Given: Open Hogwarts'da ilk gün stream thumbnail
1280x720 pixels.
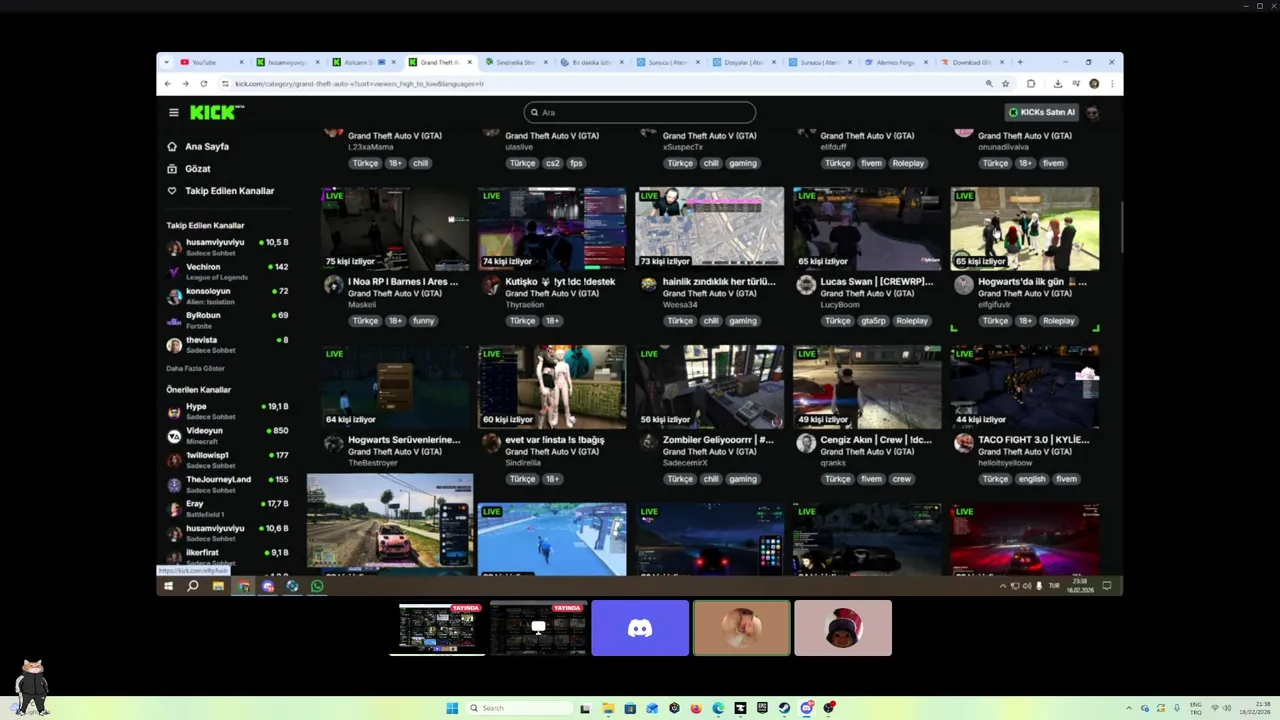Looking at the screenshot, I should [x=1024, y=228].
